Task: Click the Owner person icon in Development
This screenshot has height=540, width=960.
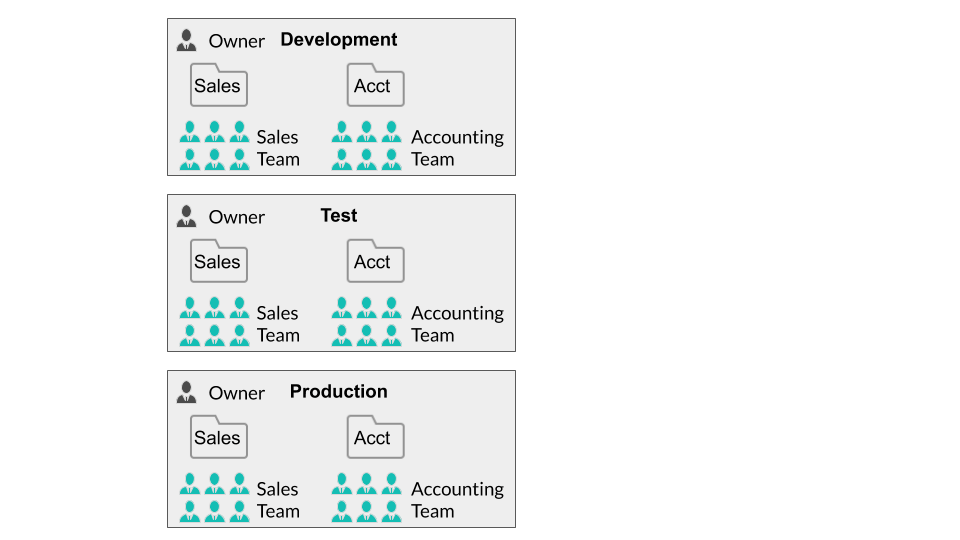Action: (x=186, y=40)
